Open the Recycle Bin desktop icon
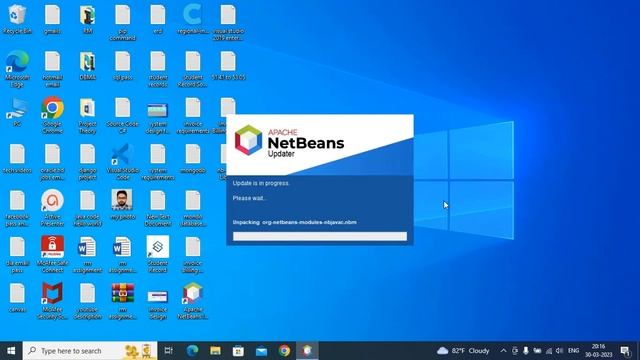The width and height of the screenshot is (640, 360). tap(17, 19)
